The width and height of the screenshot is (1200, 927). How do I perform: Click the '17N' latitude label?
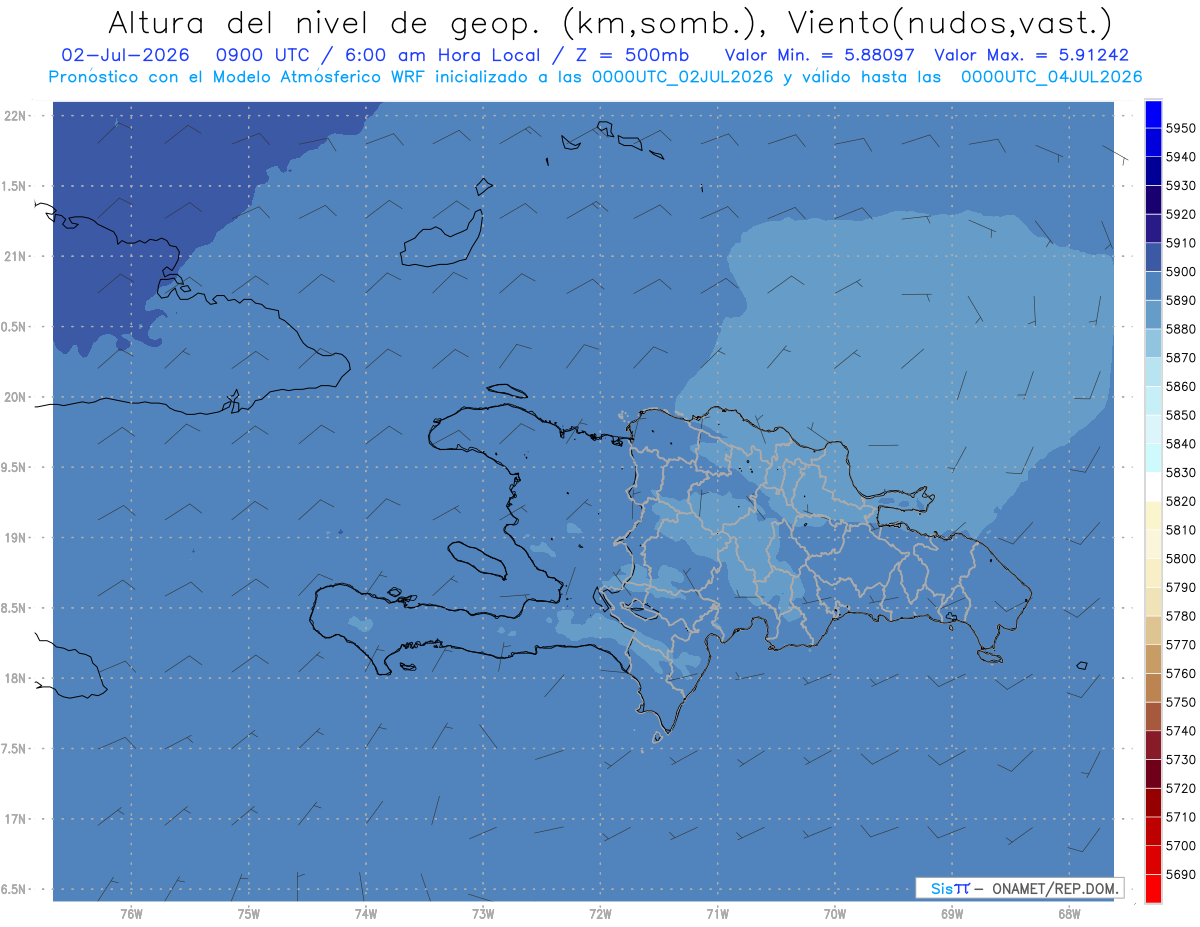[x=15, y=819]
